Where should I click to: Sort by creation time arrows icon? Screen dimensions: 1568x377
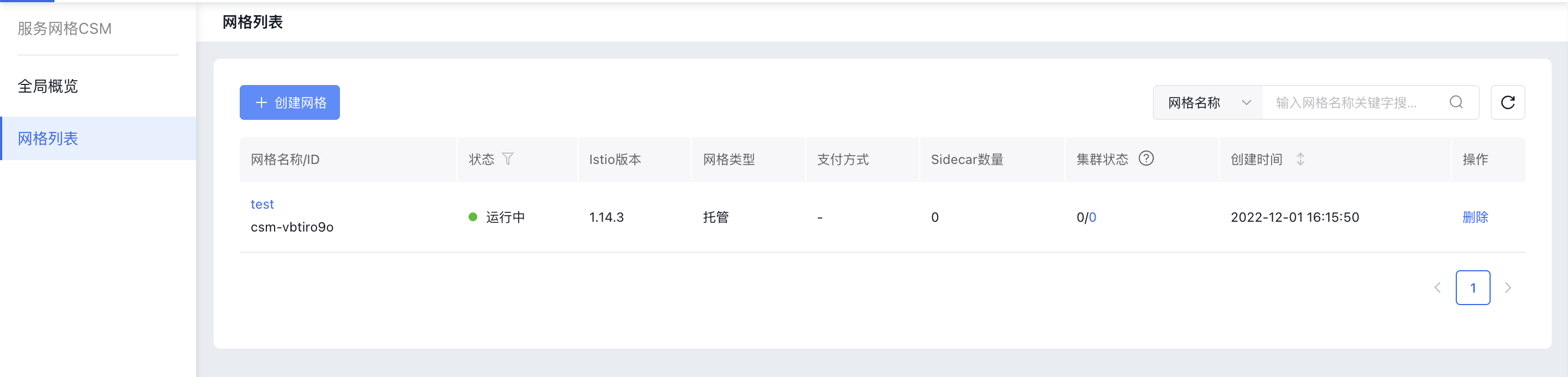[x=1300, y=159]
